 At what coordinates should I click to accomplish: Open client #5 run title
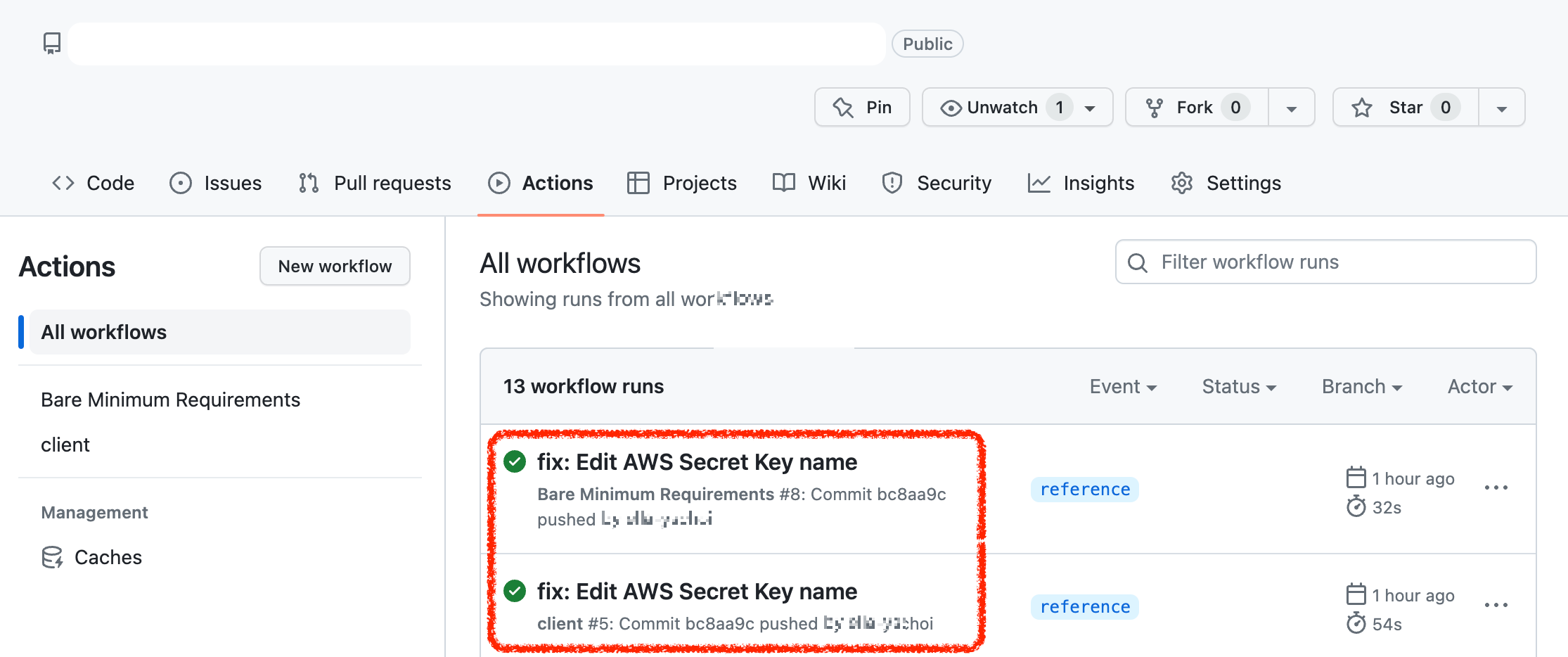[697, 592]
